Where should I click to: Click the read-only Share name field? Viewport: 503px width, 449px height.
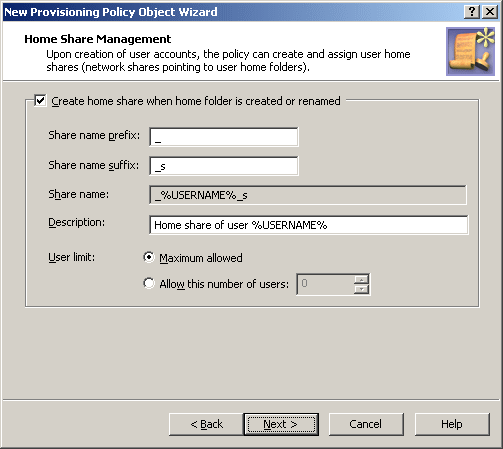(x=308, y=195)
